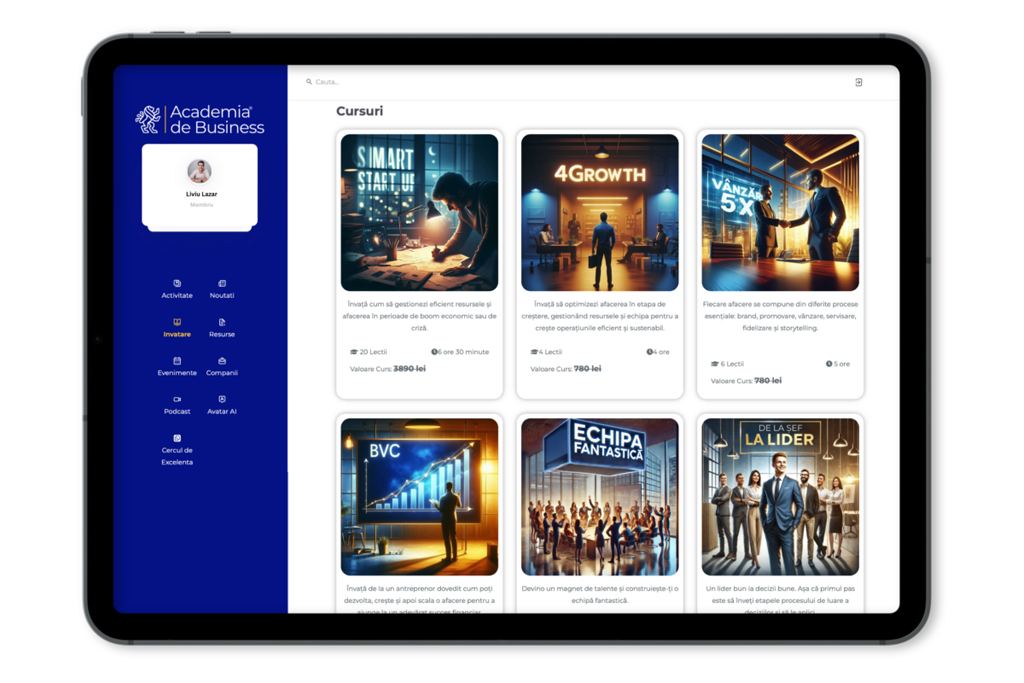The image size is (1024, 683).
Task: Click the Cercul de Excelenta label
Action: [x=177, y=456]
